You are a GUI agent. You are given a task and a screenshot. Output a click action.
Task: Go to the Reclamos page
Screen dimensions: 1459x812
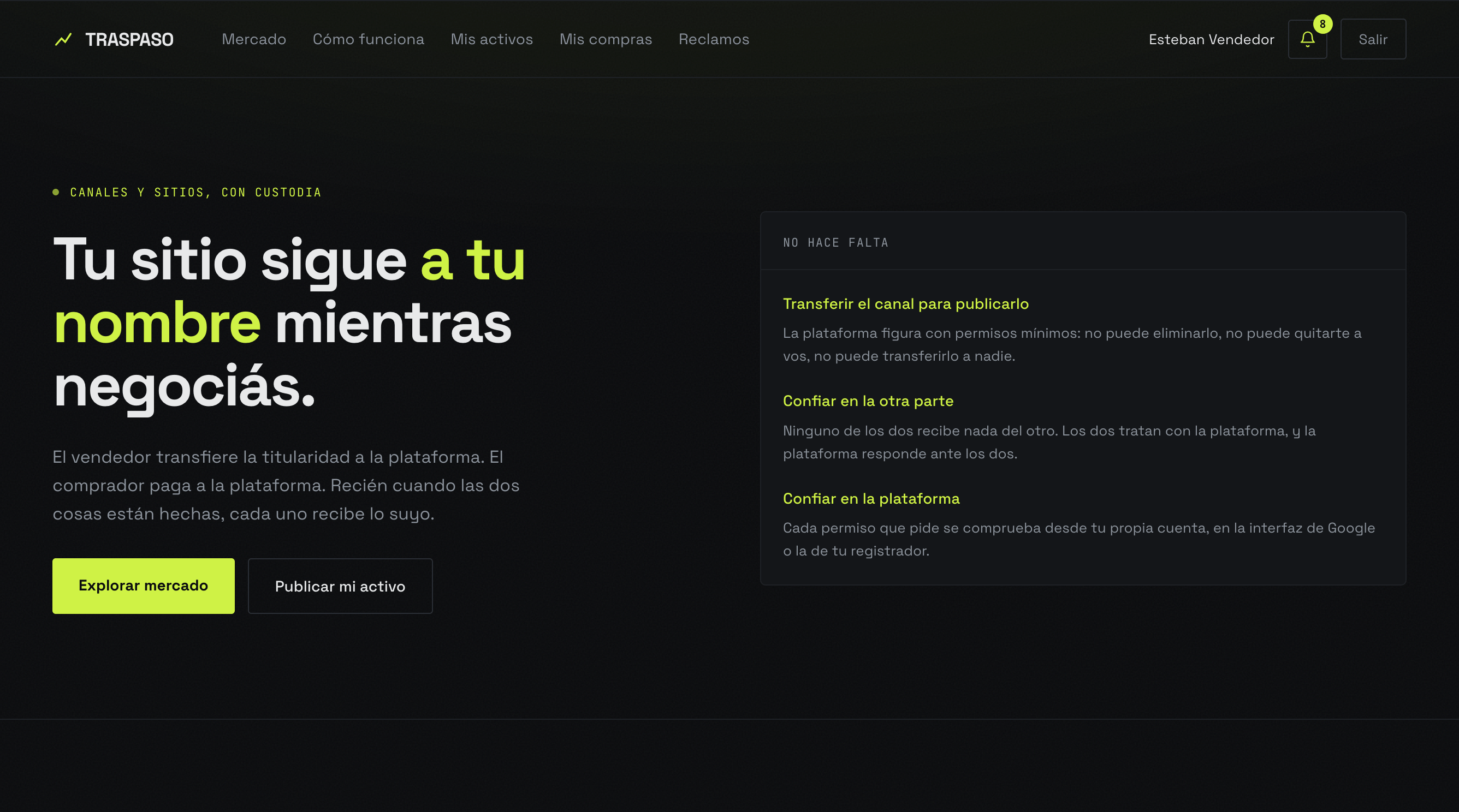[714, 39]
